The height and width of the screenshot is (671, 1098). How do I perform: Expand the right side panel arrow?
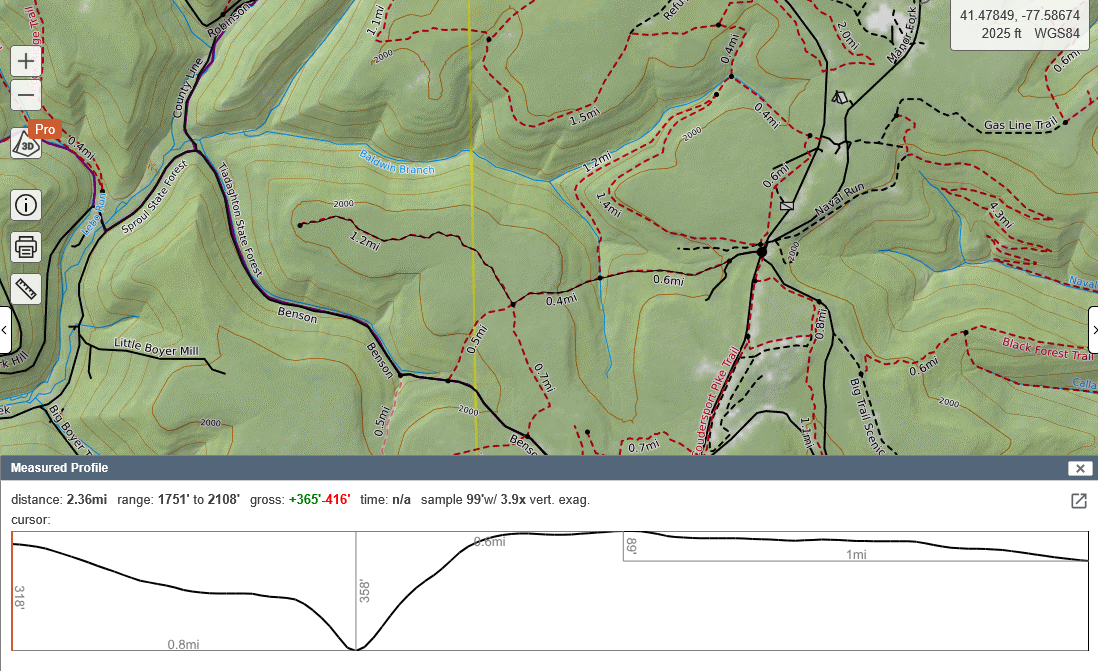coord(1093,330)
